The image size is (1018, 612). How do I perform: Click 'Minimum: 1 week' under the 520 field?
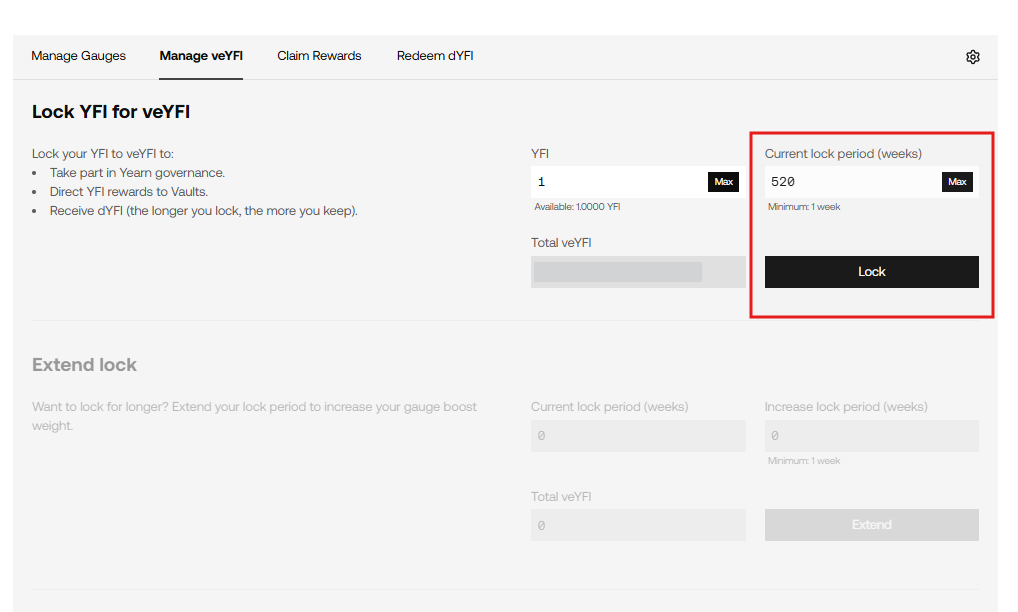(804, 207)
